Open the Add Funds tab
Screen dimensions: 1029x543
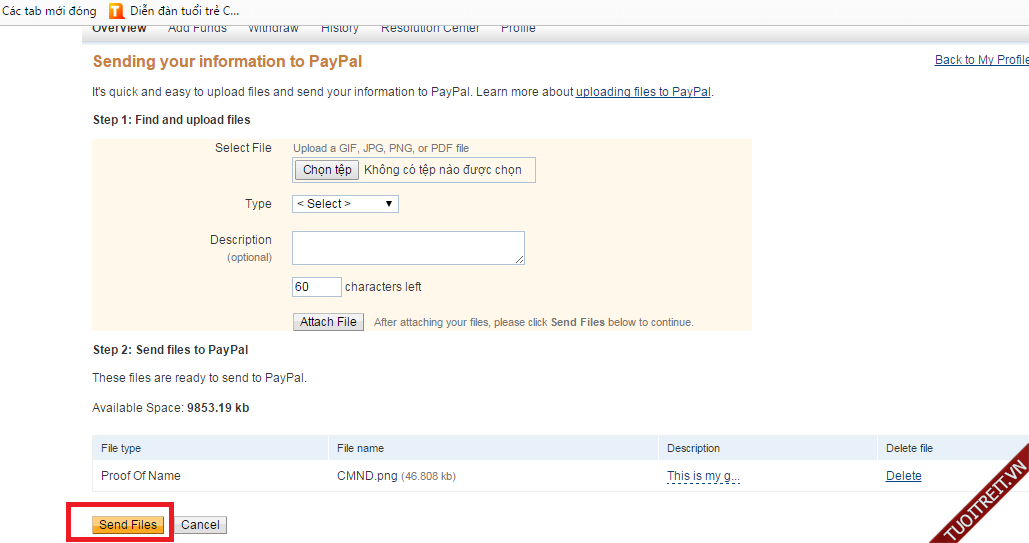(197, 29)
